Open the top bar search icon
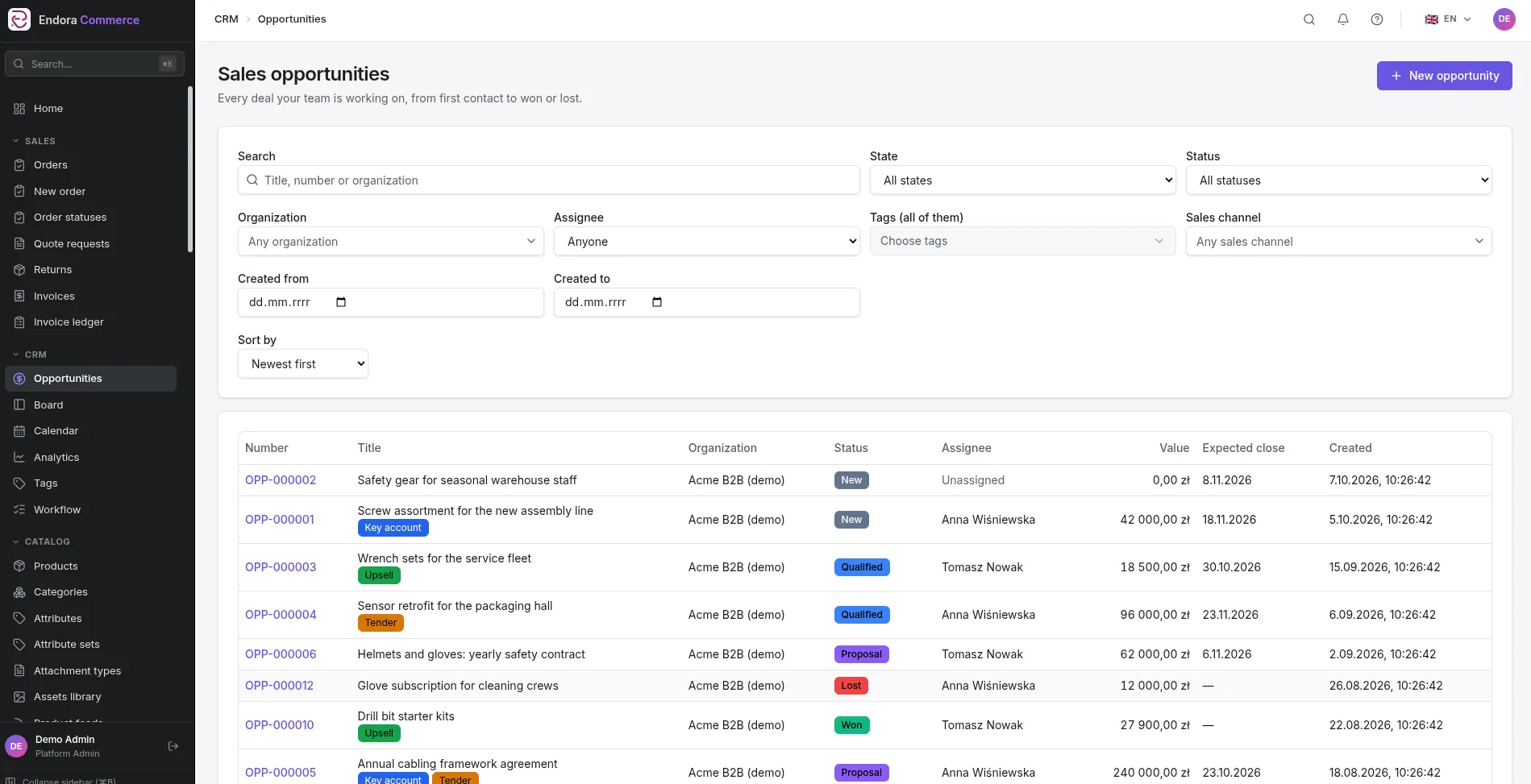 [x=1309, y=19]
